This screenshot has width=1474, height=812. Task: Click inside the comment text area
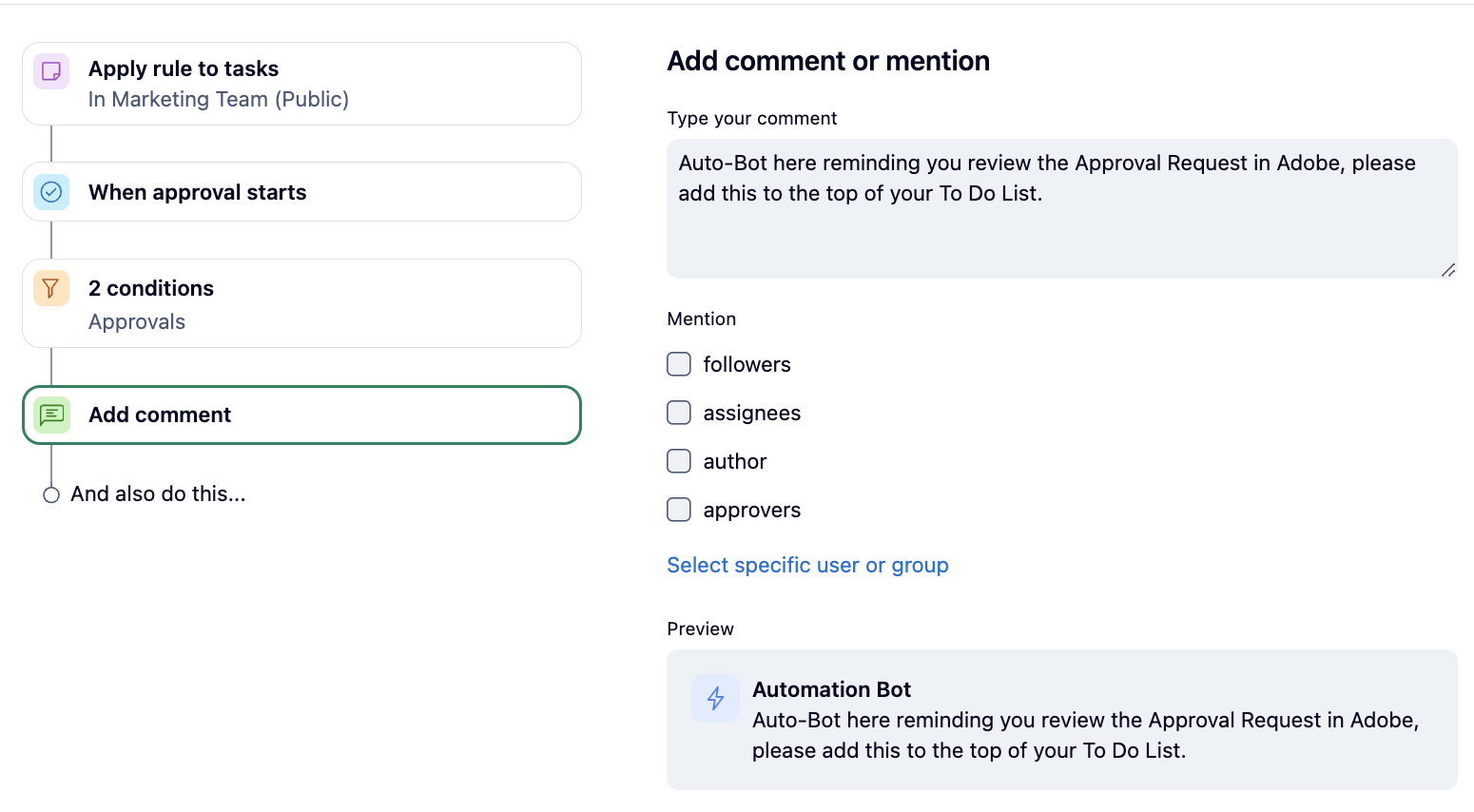1061,233
